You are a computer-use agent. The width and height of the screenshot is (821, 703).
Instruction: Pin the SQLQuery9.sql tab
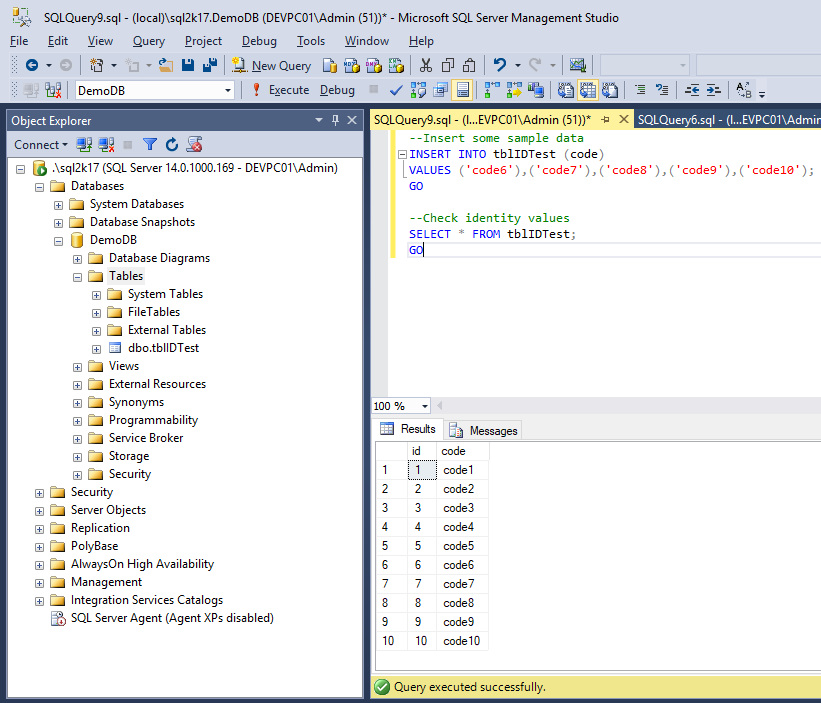pos(605,120)
